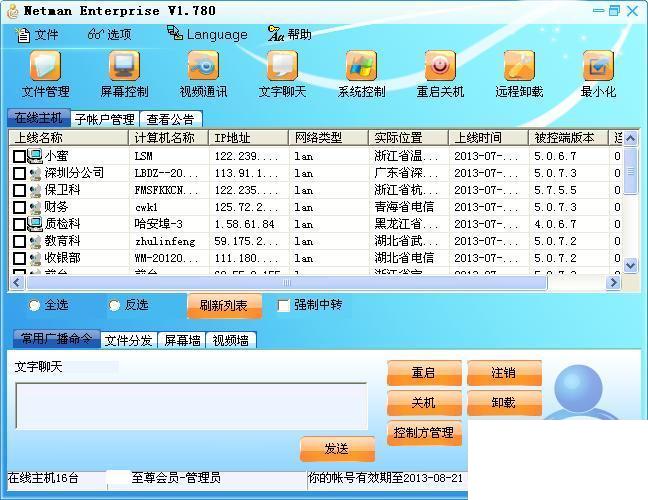Image resolution: width=648 pixels, height=500 pixels.
Task: Switch to the 查看公告 tab
Action: (x=171, y=119)
